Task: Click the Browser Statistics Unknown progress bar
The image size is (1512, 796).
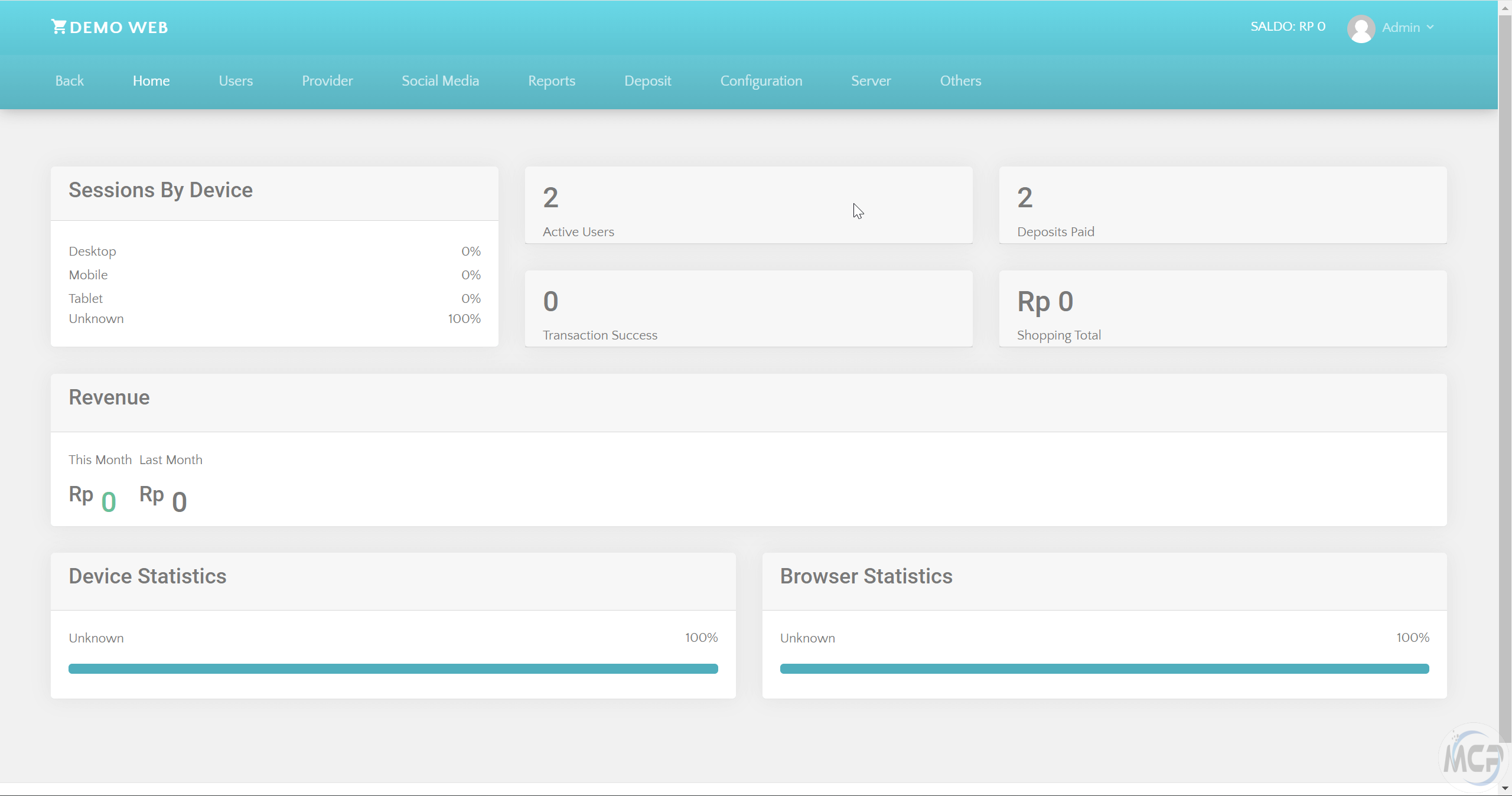Action: [1104, 668]
